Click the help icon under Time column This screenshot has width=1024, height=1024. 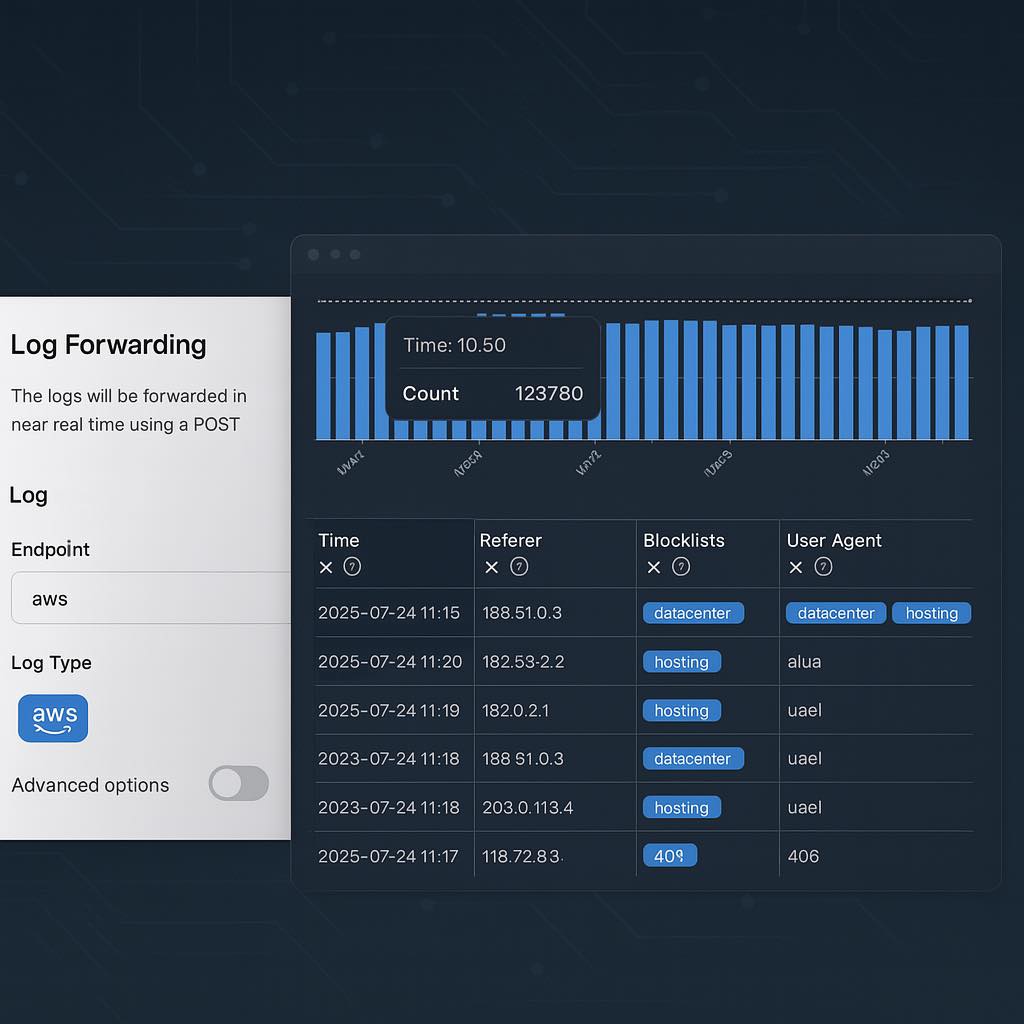pos(352,567)
